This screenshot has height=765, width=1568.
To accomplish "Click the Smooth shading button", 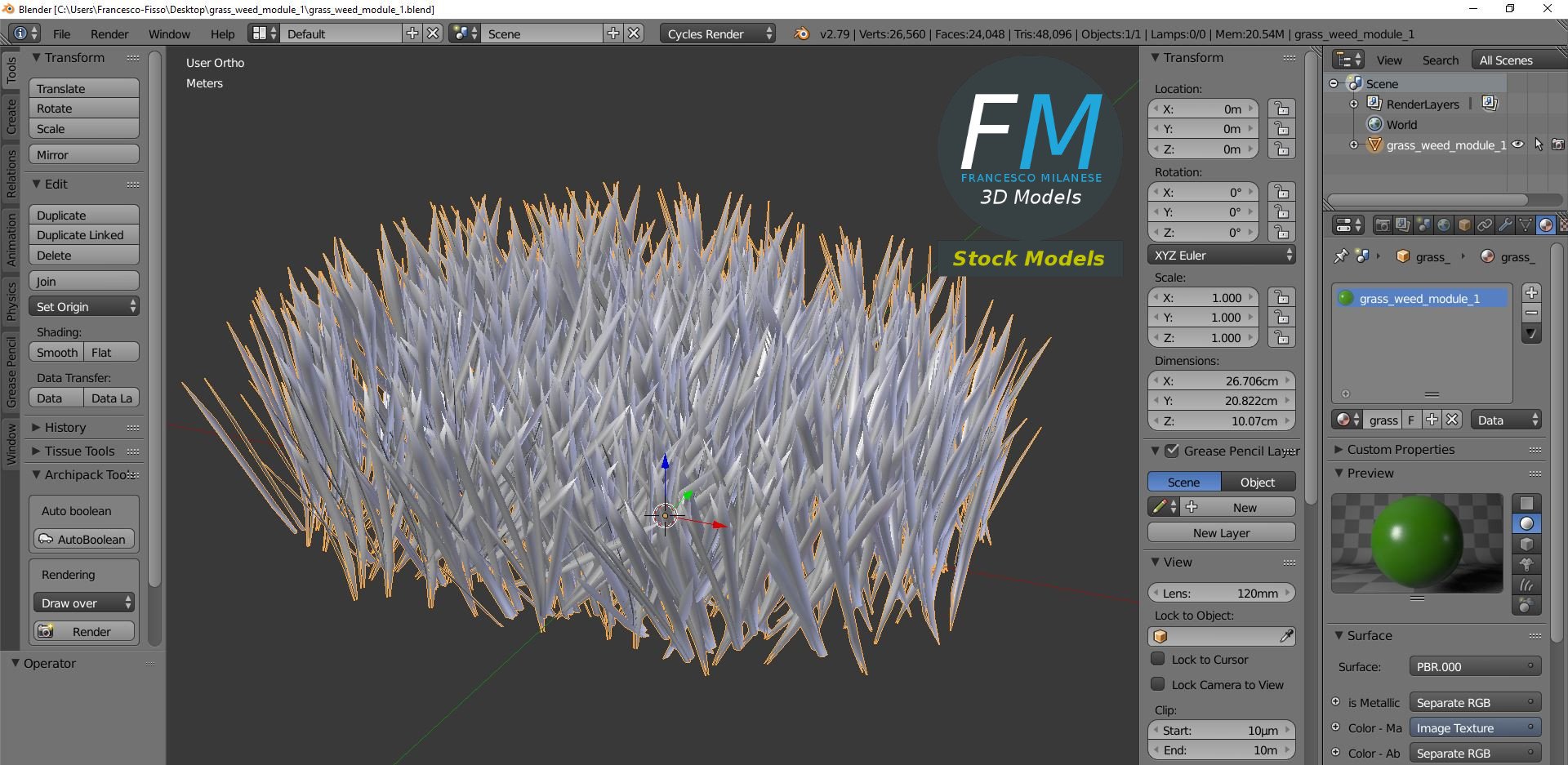I will [56, 352].
